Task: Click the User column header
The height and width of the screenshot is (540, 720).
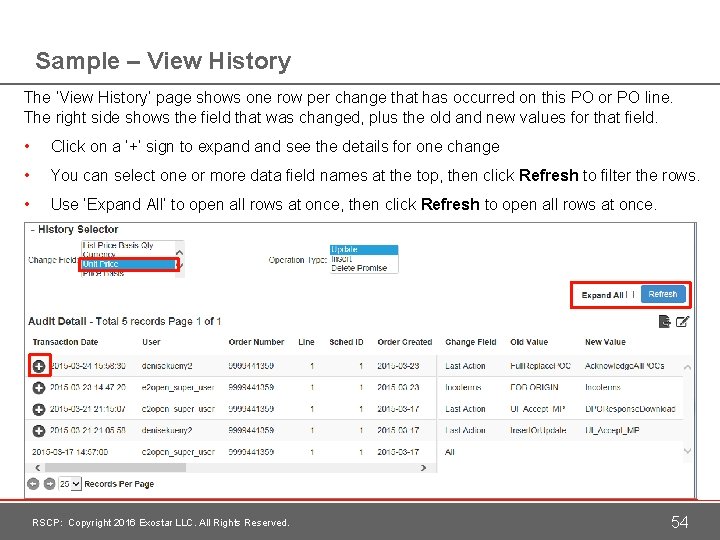Action: point(151,342)
